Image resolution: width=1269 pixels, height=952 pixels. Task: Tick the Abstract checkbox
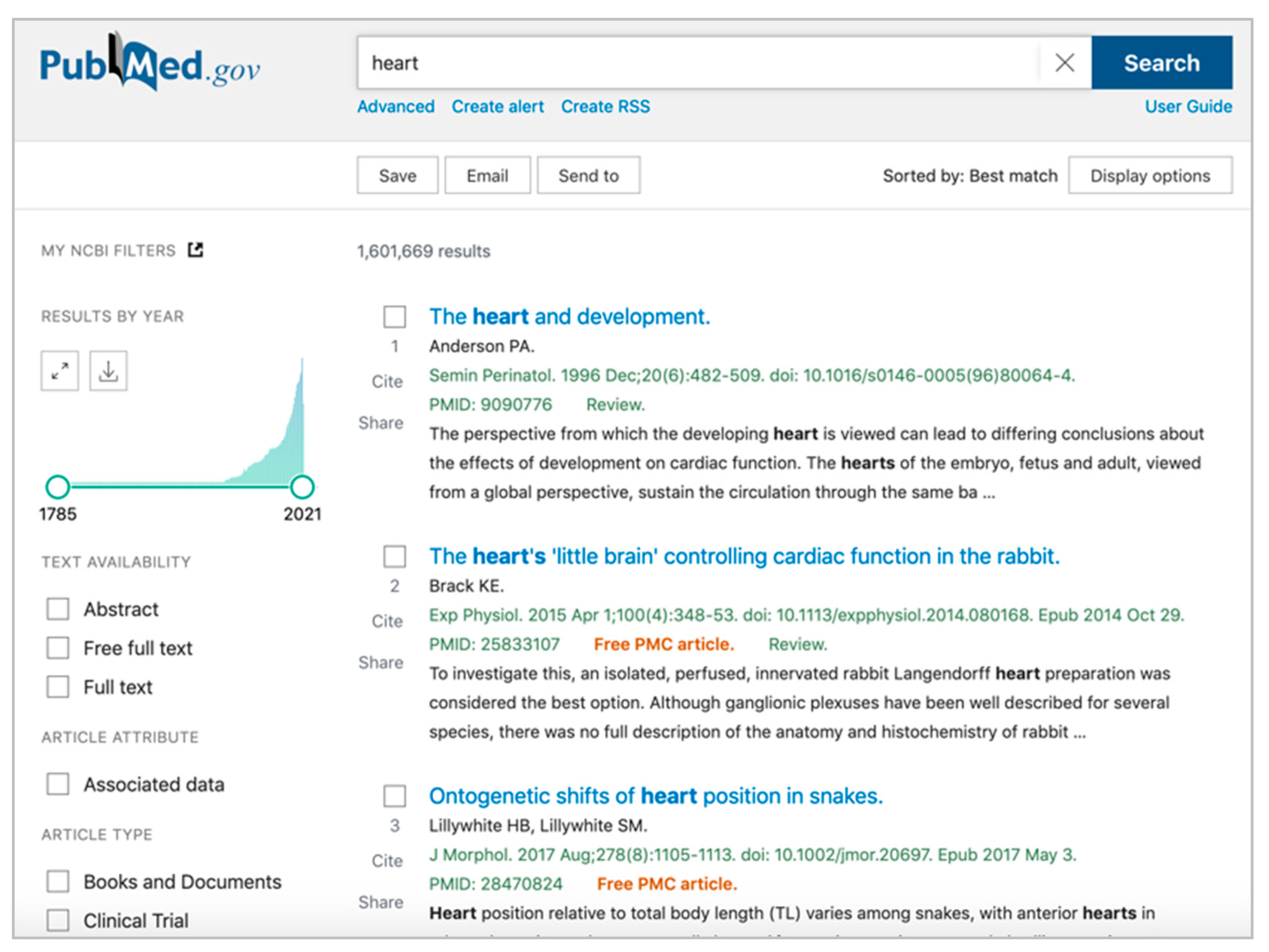pyautogui.click(x=58, y=609)
